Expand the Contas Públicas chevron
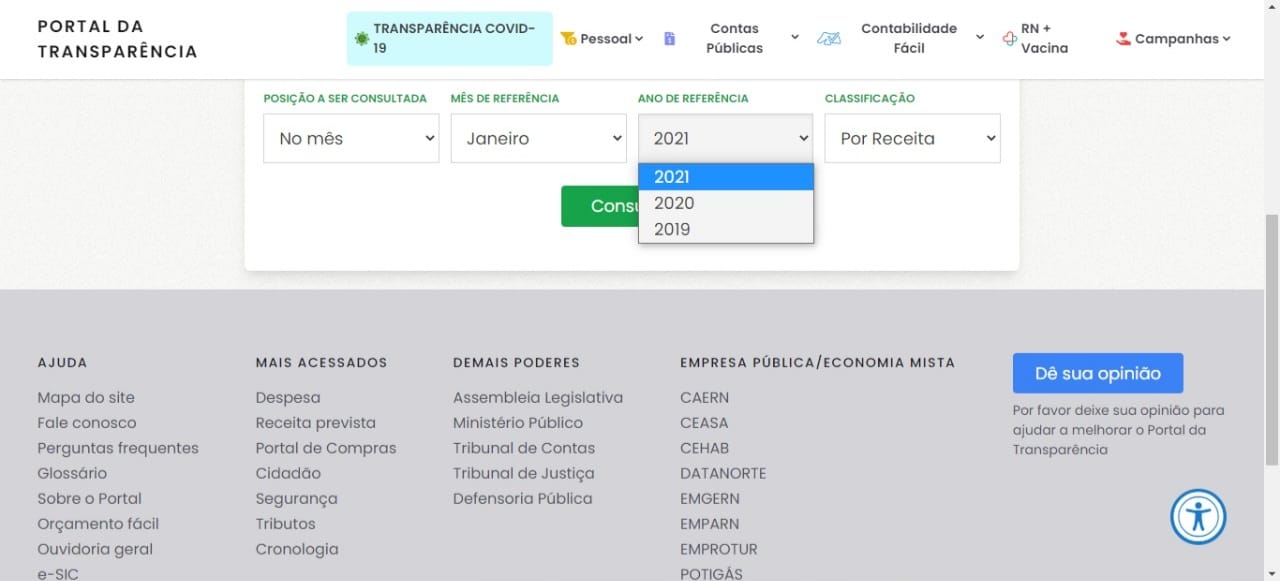Viewport: 1280px width, 581px height. [x=795, y=38]
